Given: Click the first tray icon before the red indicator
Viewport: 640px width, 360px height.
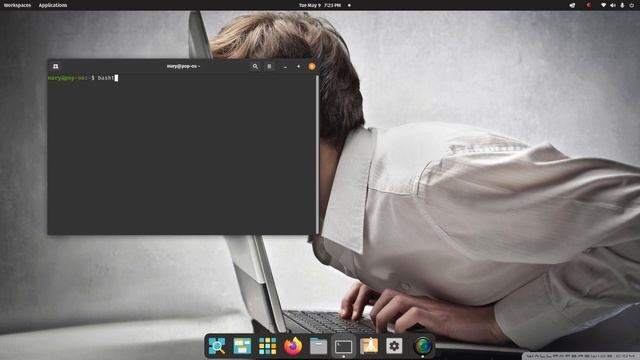Looking at the screenshot, I should pos(572,5).
